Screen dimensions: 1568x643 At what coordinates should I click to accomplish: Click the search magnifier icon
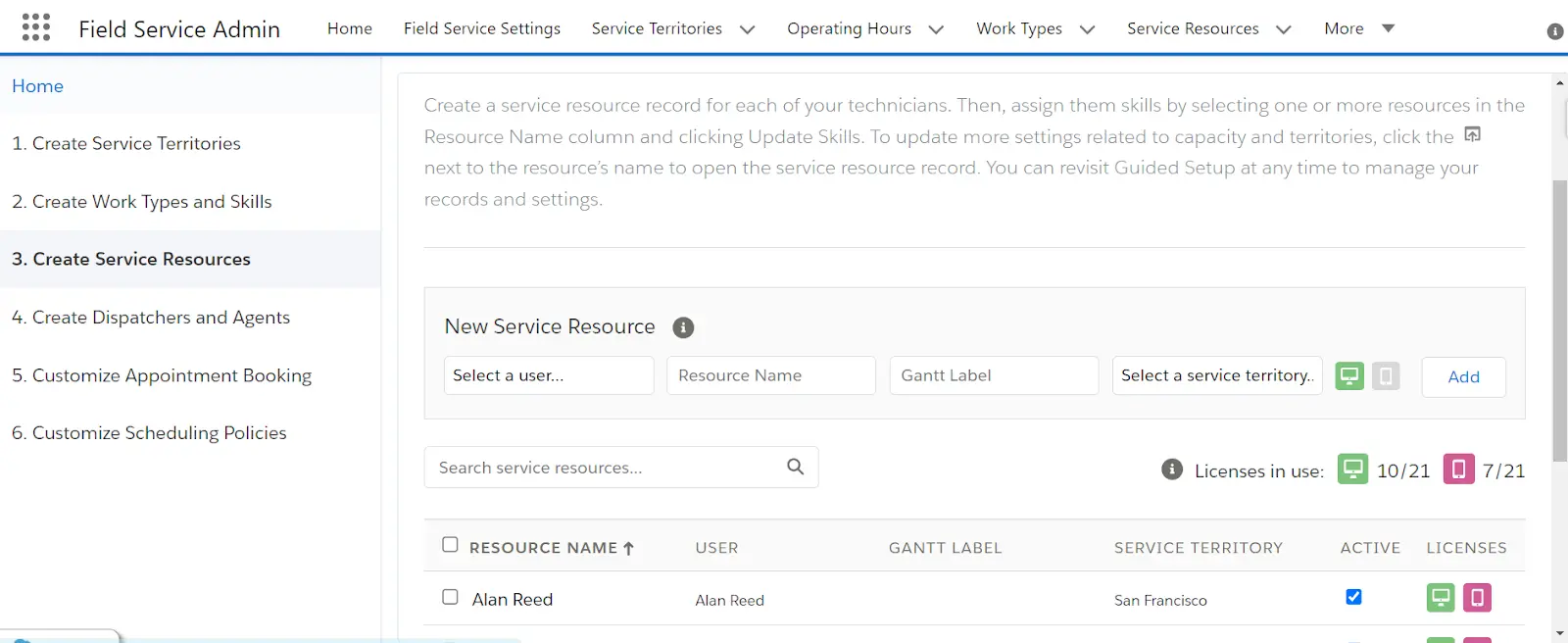tap(795, 468)
